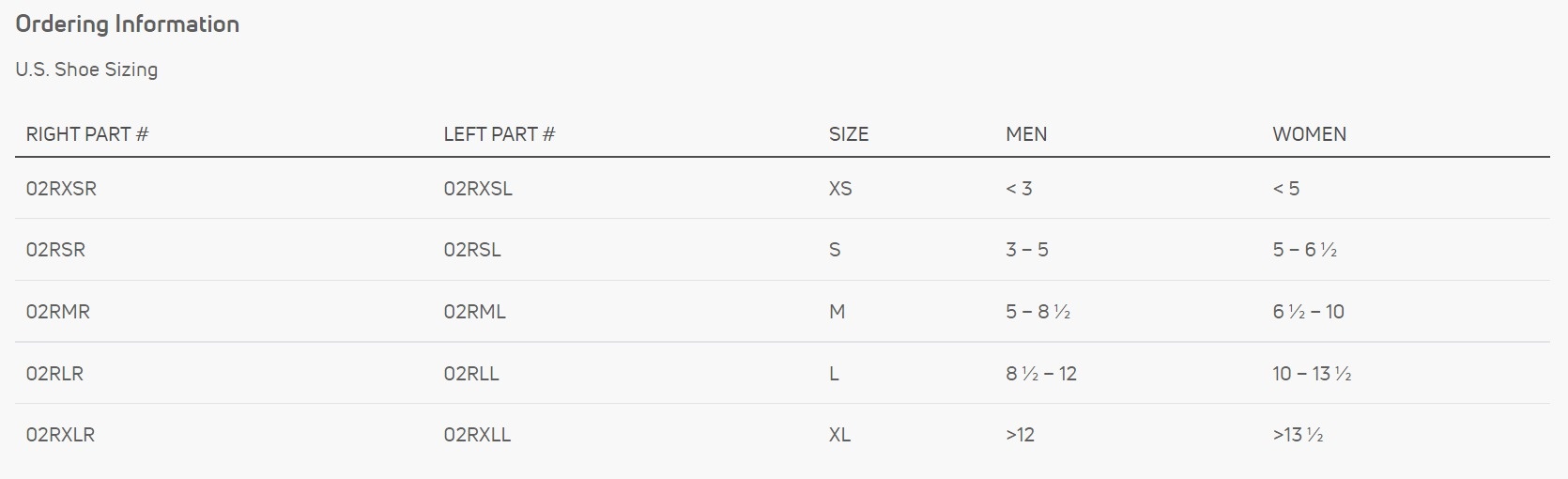The width and height of the screenshot is (1568, 479).
Task: Select left part number 02RXSL
Action: click(x=478, y=189)
